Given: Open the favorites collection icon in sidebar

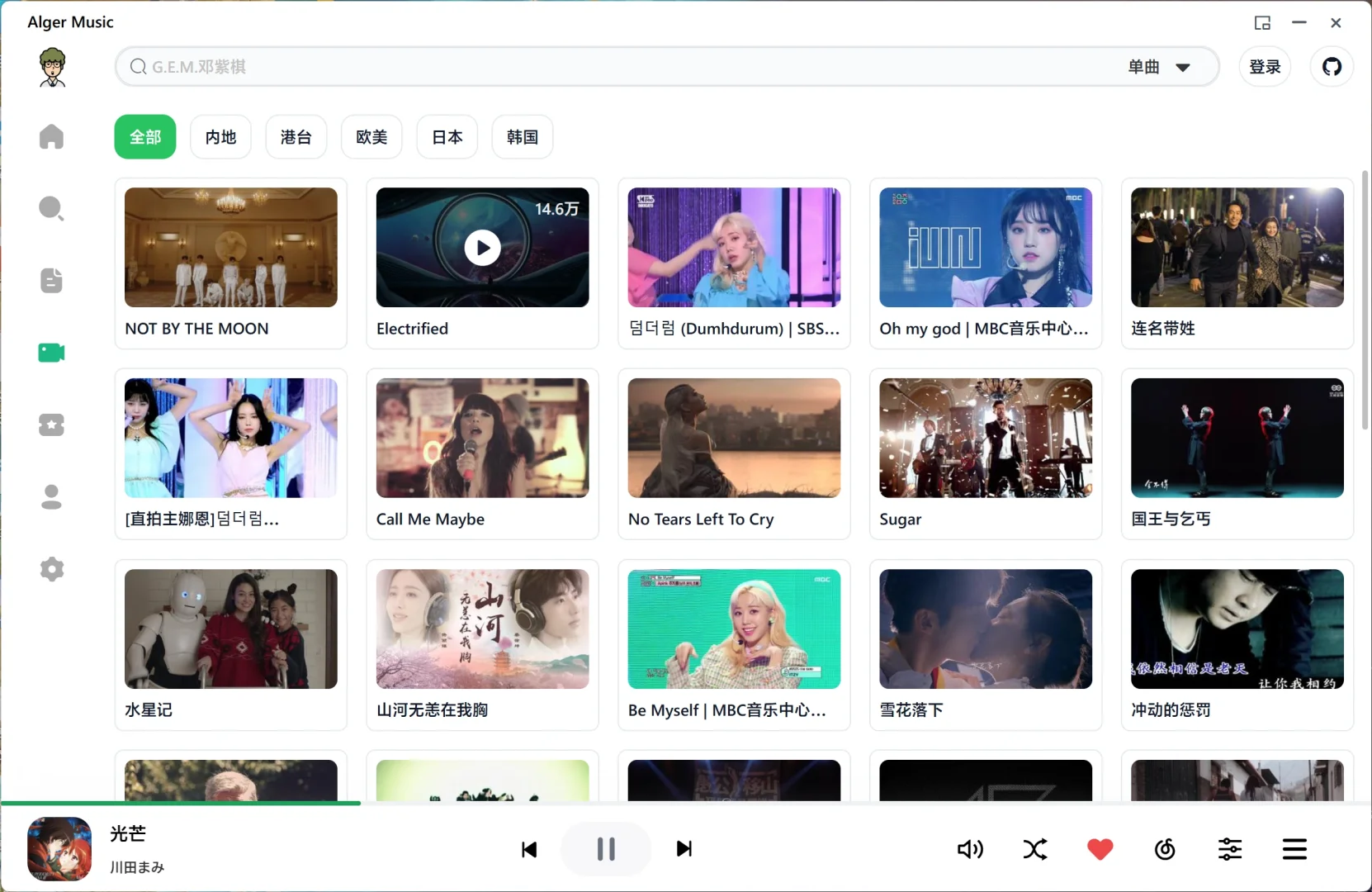Looking at the screenshot, I should 51,425.
